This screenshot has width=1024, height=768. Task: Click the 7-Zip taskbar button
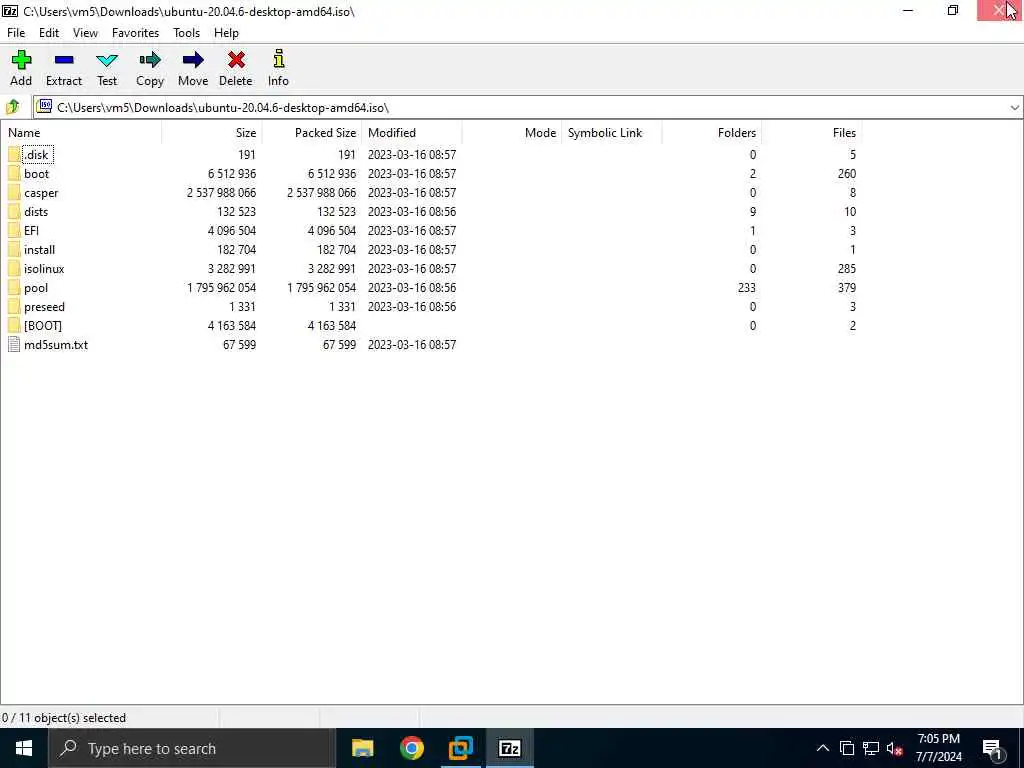tap(509, 748)
